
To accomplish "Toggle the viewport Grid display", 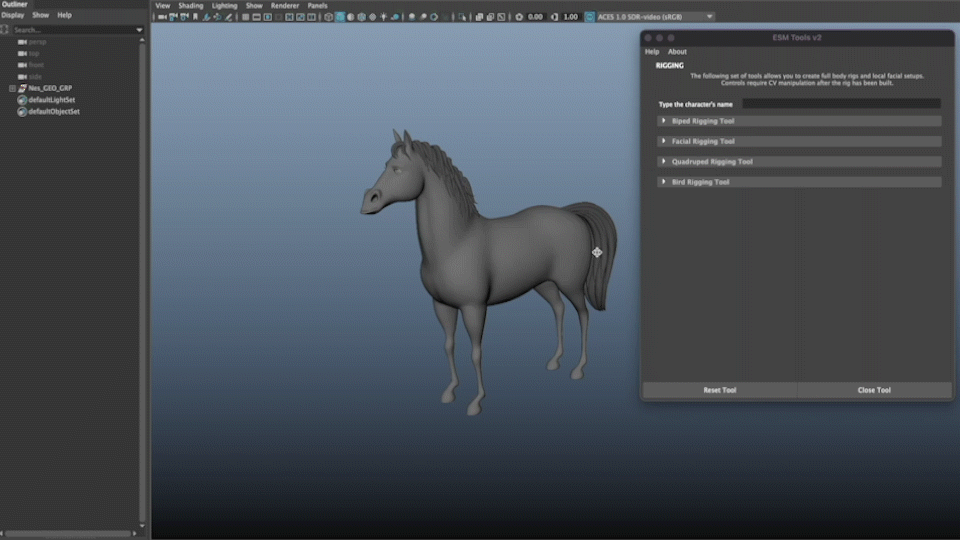I will pyautogui.click(x=246, y=17).
